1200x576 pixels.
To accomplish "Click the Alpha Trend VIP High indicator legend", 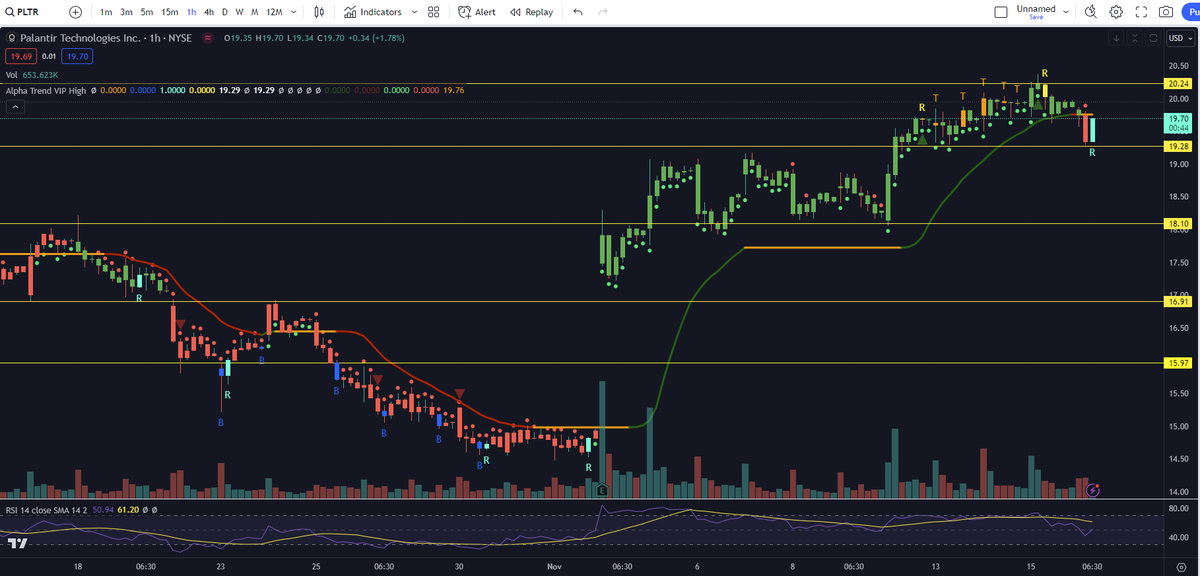I will (46, 90).
